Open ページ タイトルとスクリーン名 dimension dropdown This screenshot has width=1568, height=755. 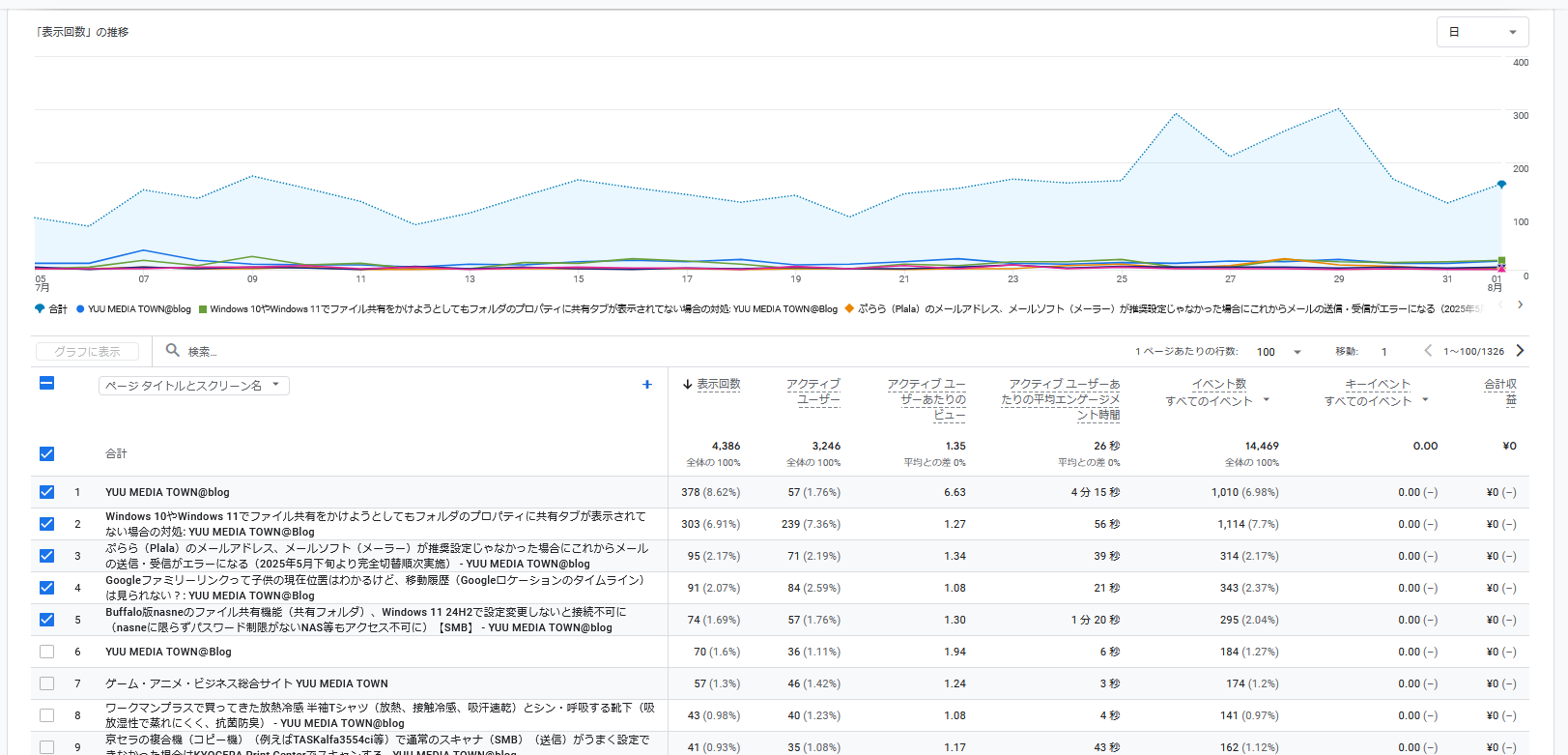(x=193, y=386)
